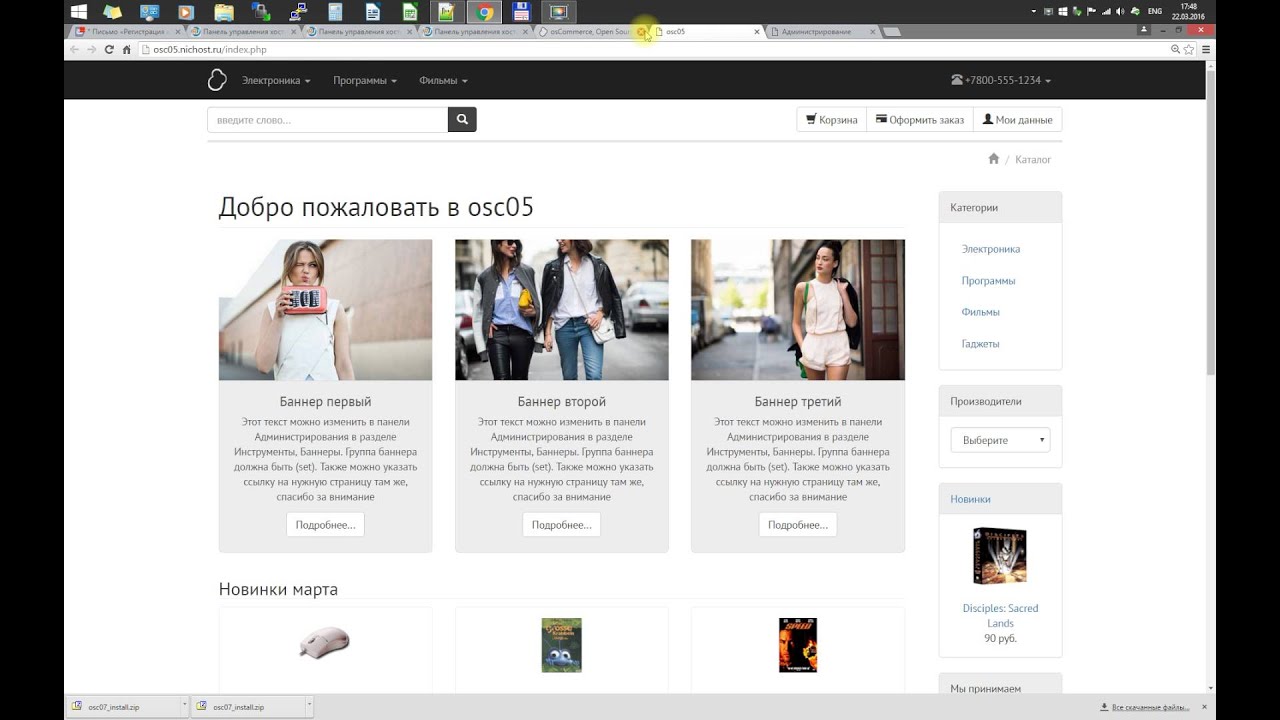Click the Баннер второй image

coord(562,310)
